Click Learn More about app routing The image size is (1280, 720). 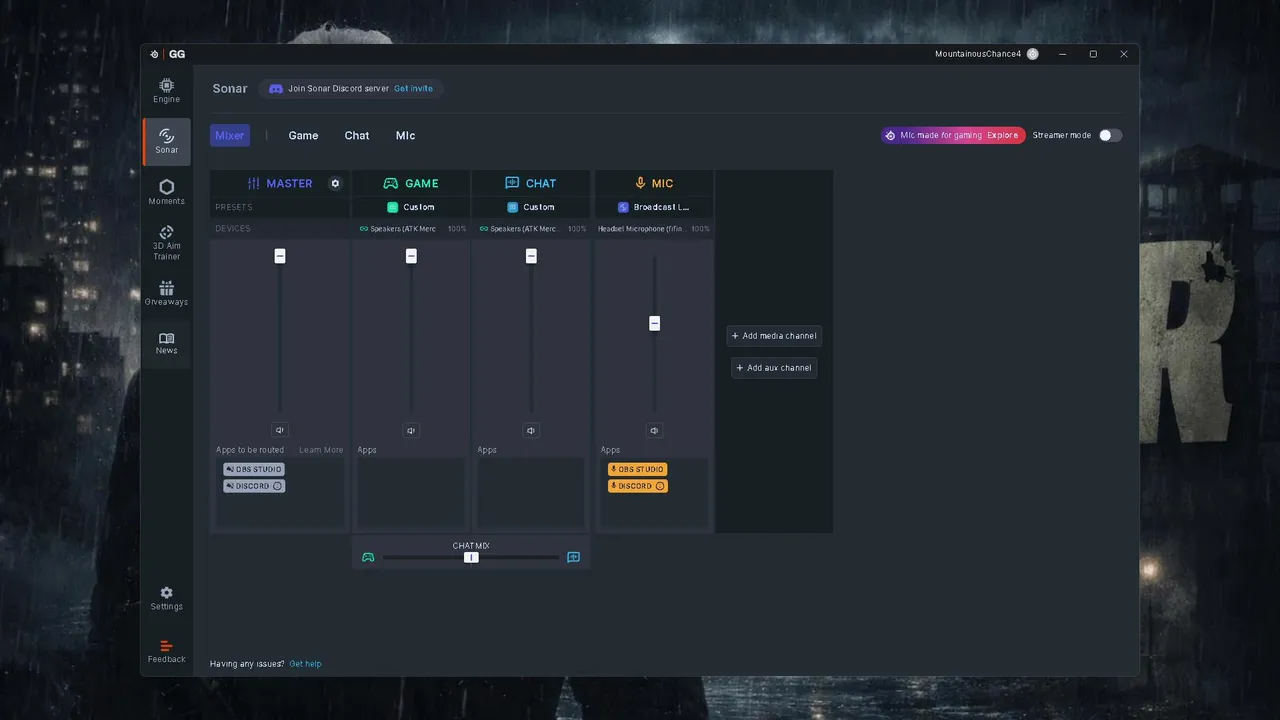coord(321,450)
